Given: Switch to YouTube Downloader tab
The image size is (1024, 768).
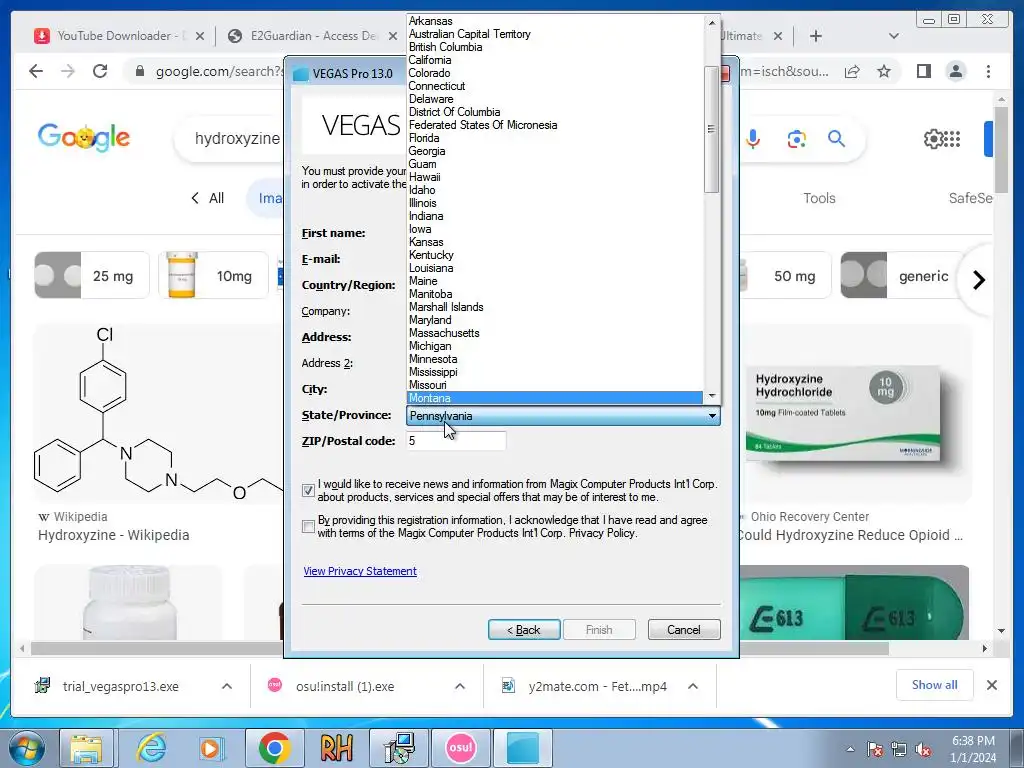Looking at the screenshot, I should click(118, 36).
